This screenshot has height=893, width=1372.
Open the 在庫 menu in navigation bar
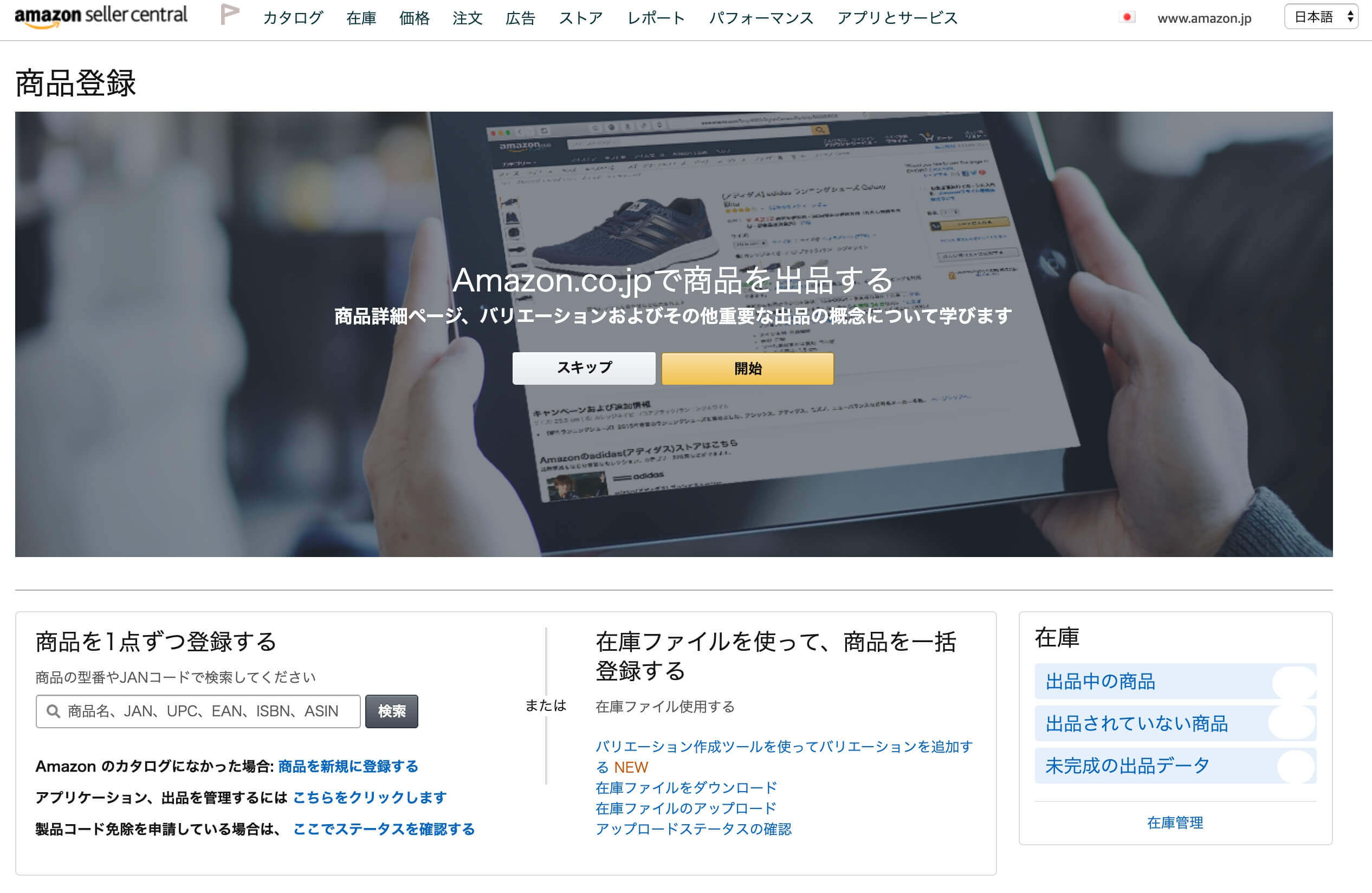[x=361, y=18]
